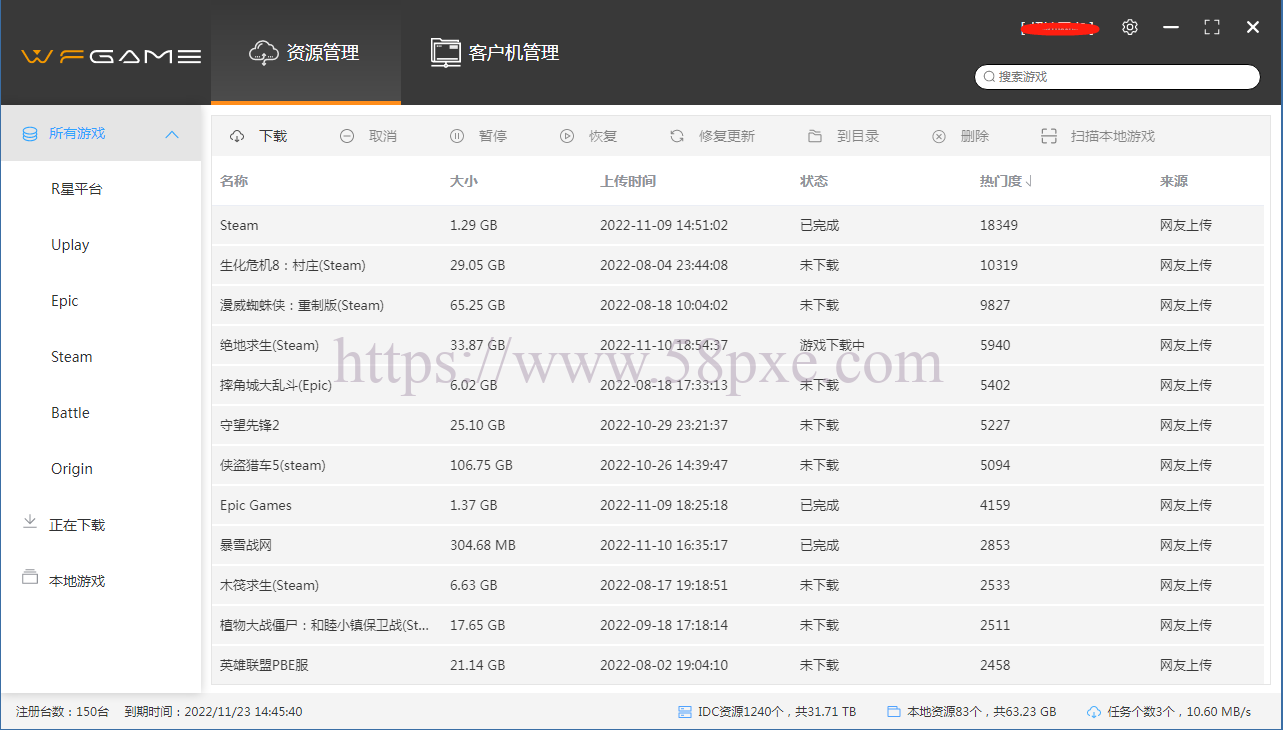
Task: Click the task count cloud icon
Action: coord(1094,712)
